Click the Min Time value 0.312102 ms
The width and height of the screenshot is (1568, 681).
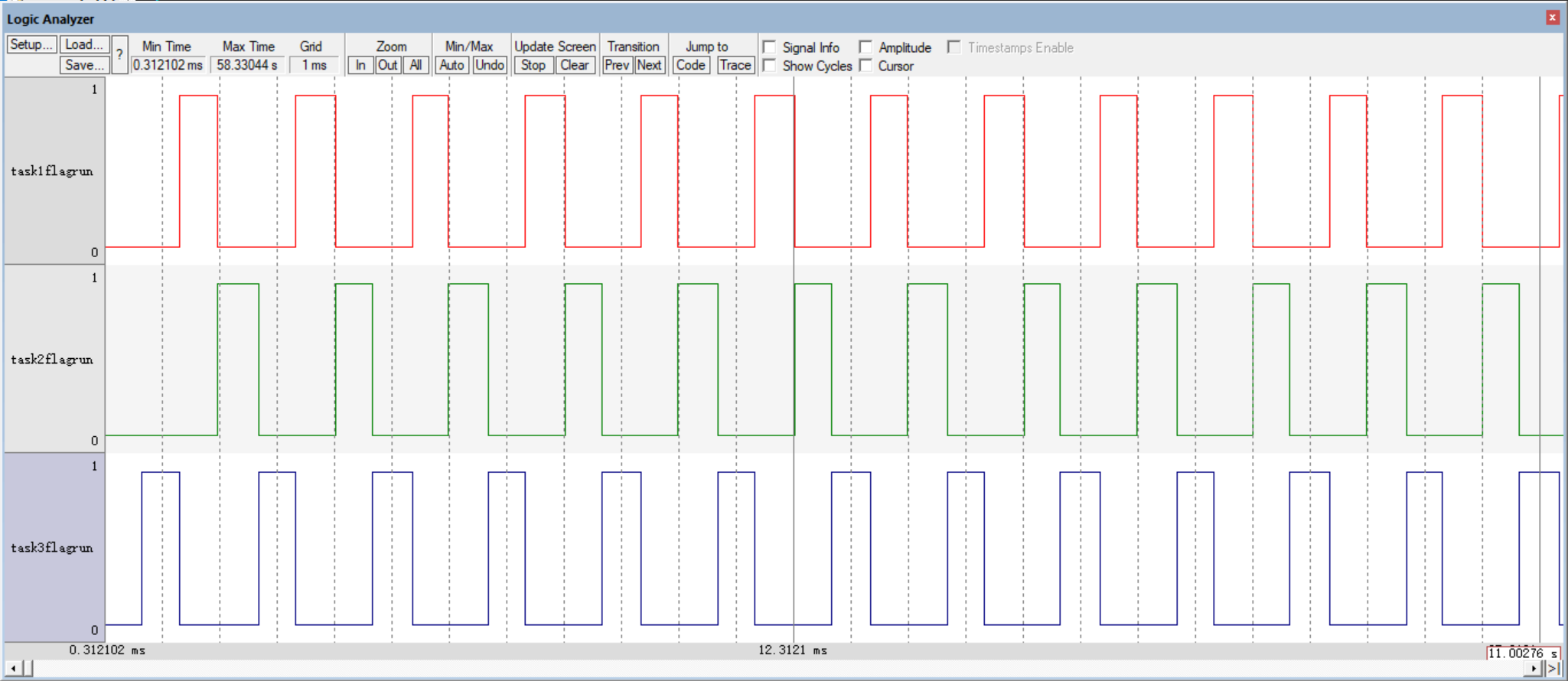pos(168,65)
